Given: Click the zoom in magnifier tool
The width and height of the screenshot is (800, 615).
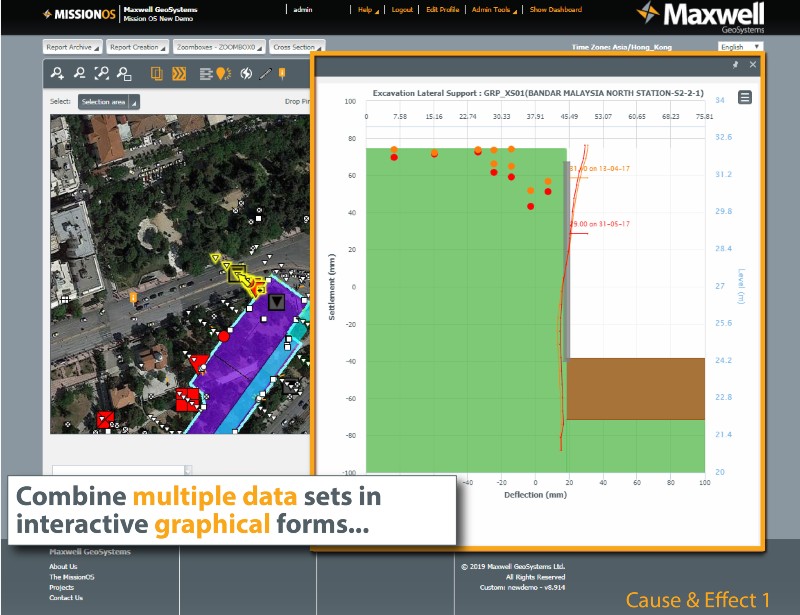Looking at the screenshot, I should pos(57,73).
